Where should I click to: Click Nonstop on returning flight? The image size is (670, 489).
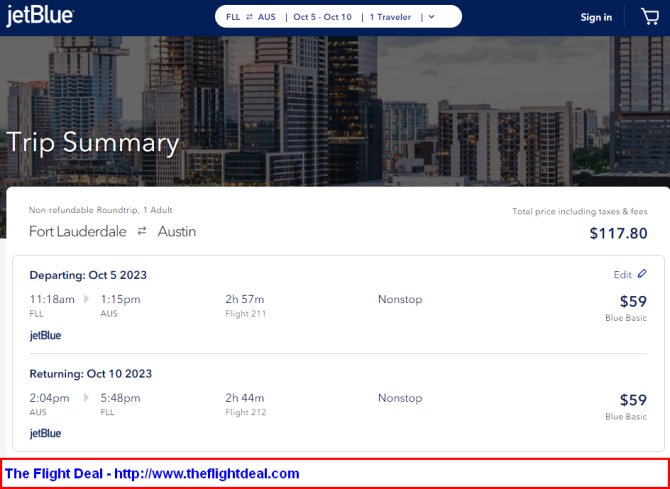point(400,398)
